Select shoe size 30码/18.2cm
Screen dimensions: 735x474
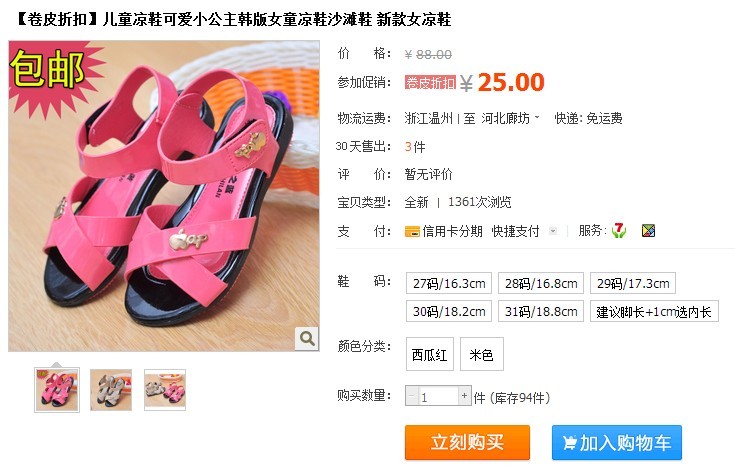tap(449, 311)
